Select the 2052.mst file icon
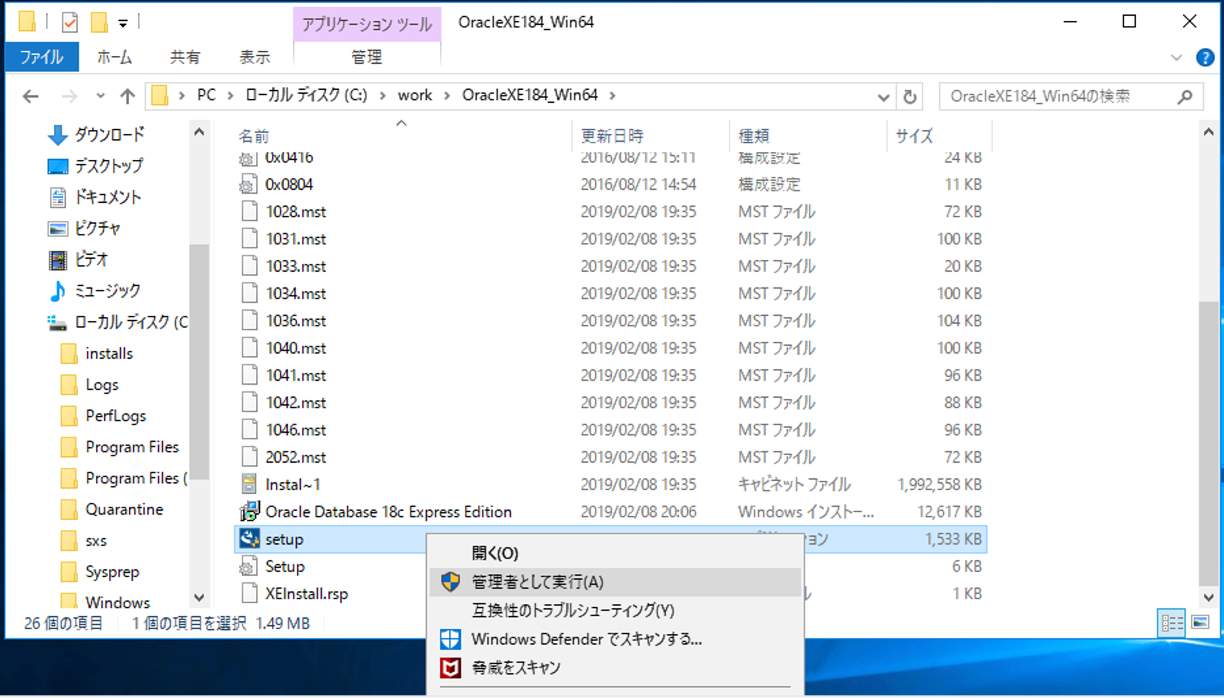Viewport: 1224px width, 698px height. tap(249, 457)
